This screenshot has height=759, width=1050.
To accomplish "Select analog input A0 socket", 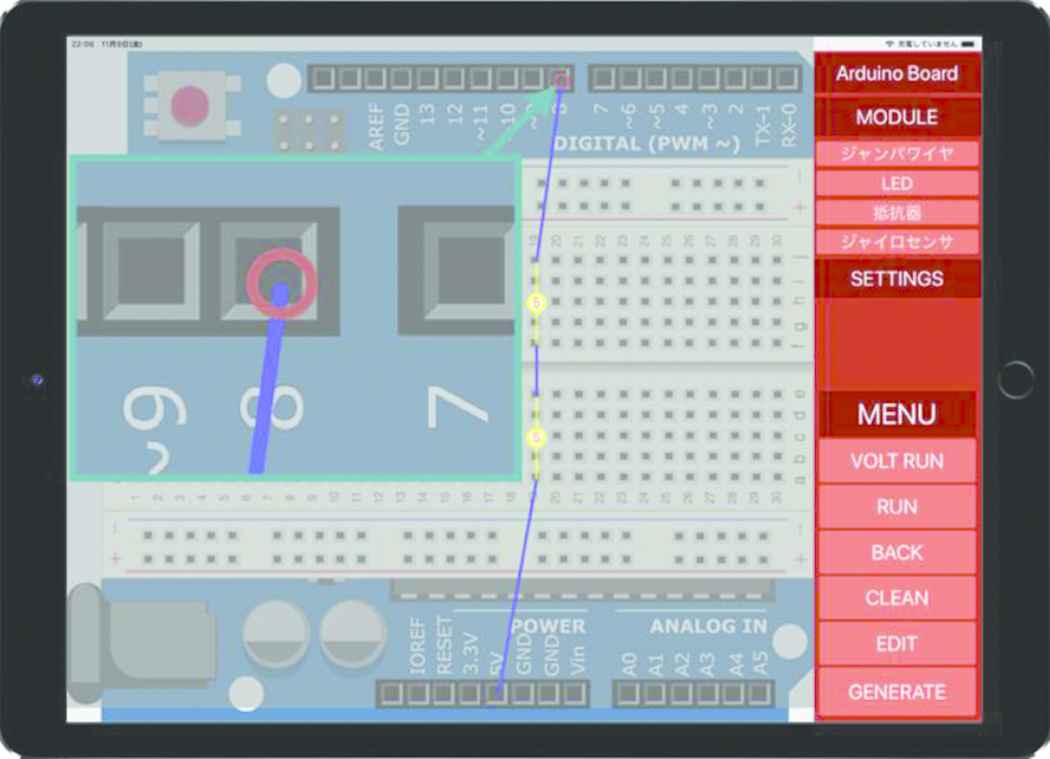I will [x=628, y=694].
